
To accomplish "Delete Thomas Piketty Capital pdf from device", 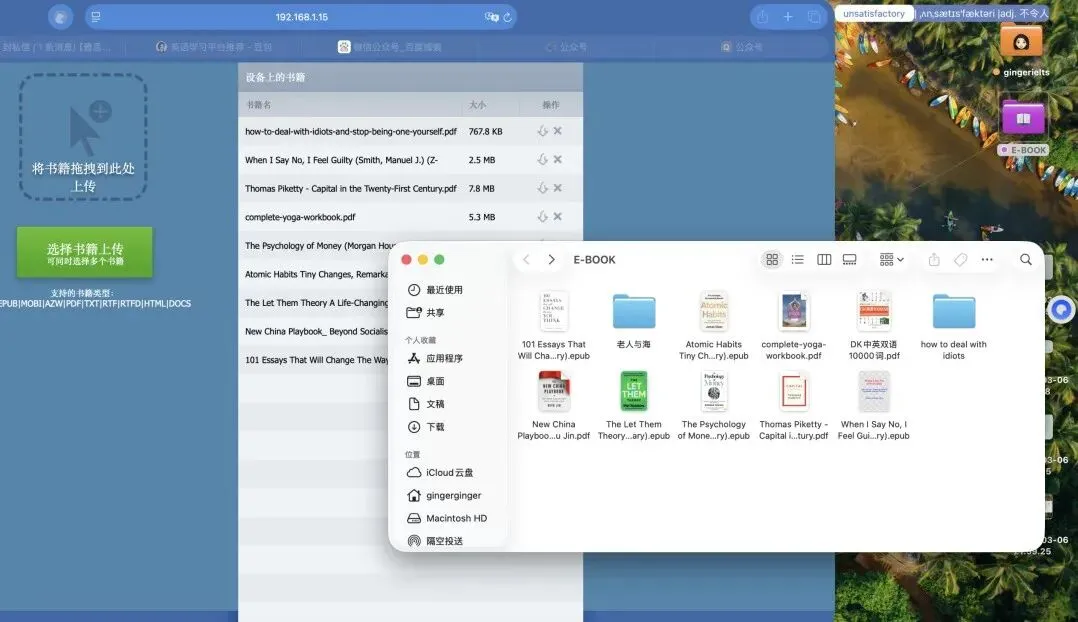I will pos(558,188).
